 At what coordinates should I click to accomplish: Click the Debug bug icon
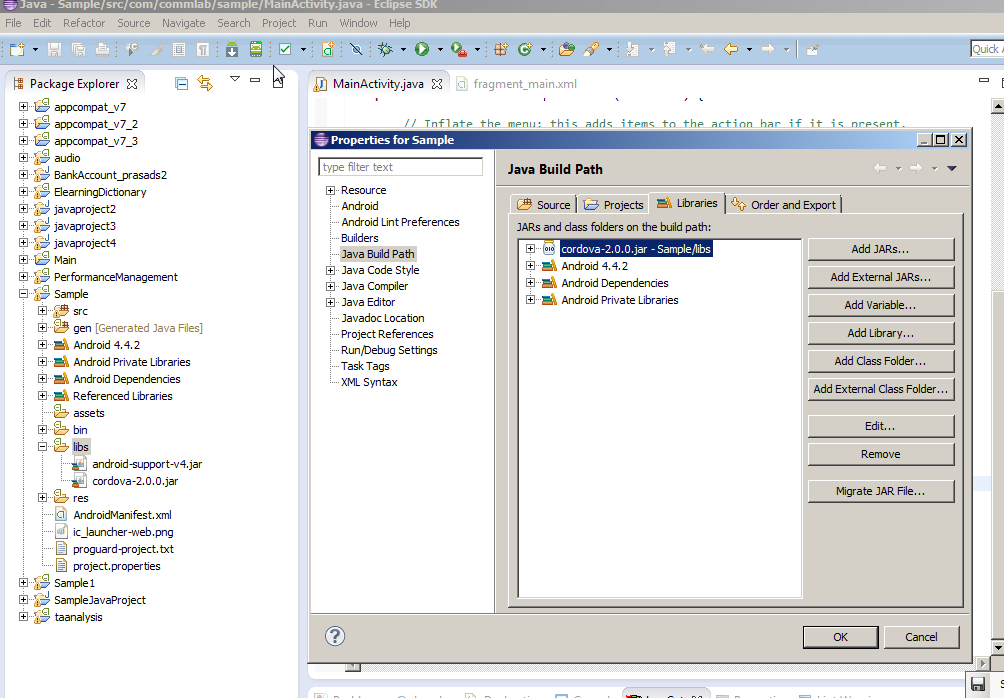pos(386,49)
